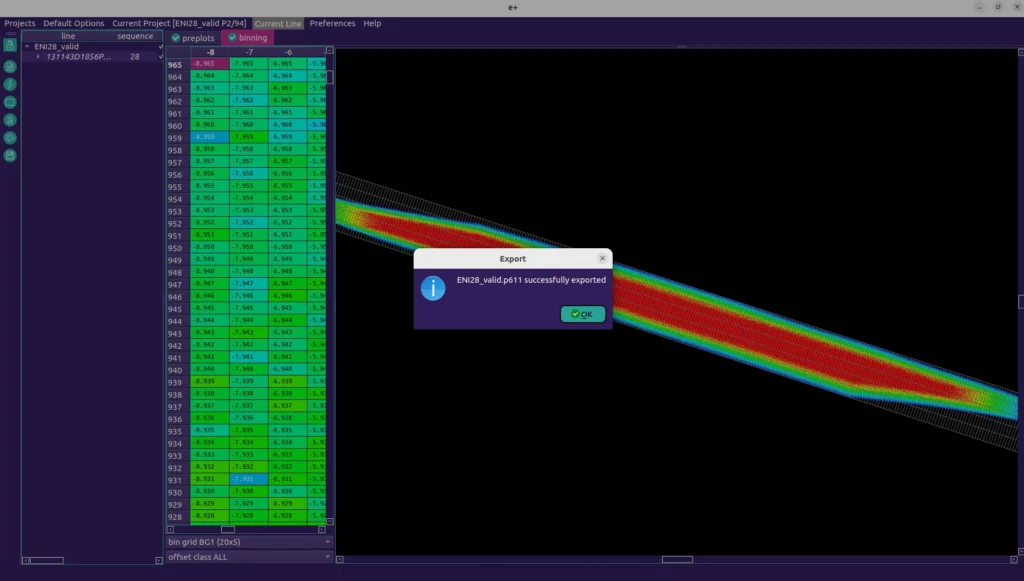
Task: Open the Current Line menu
Action: 278,24
